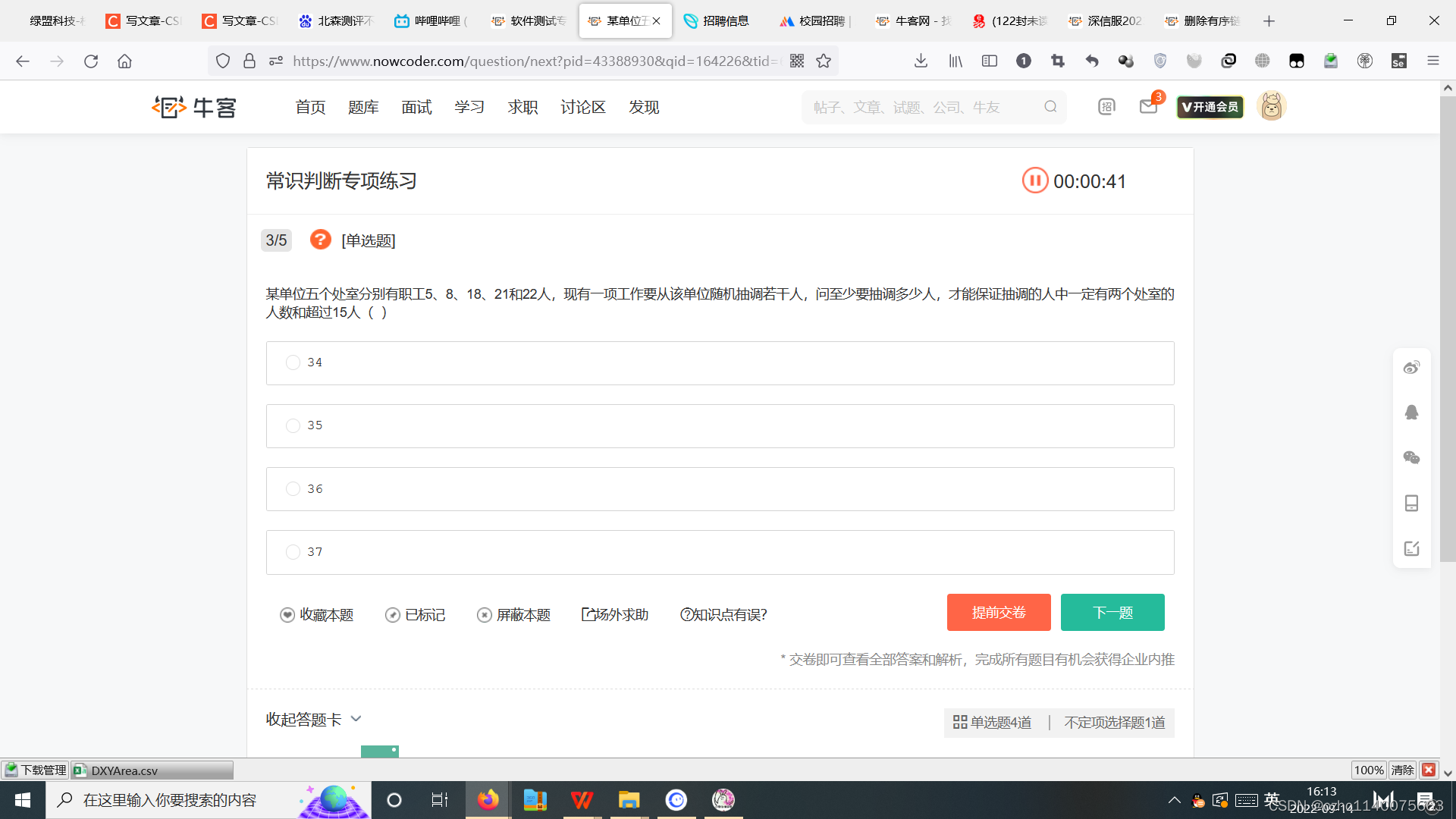Open WeChat share icon
Image resolution: width=1456 pixels, height=819 pixels.
pos(1411,457)
